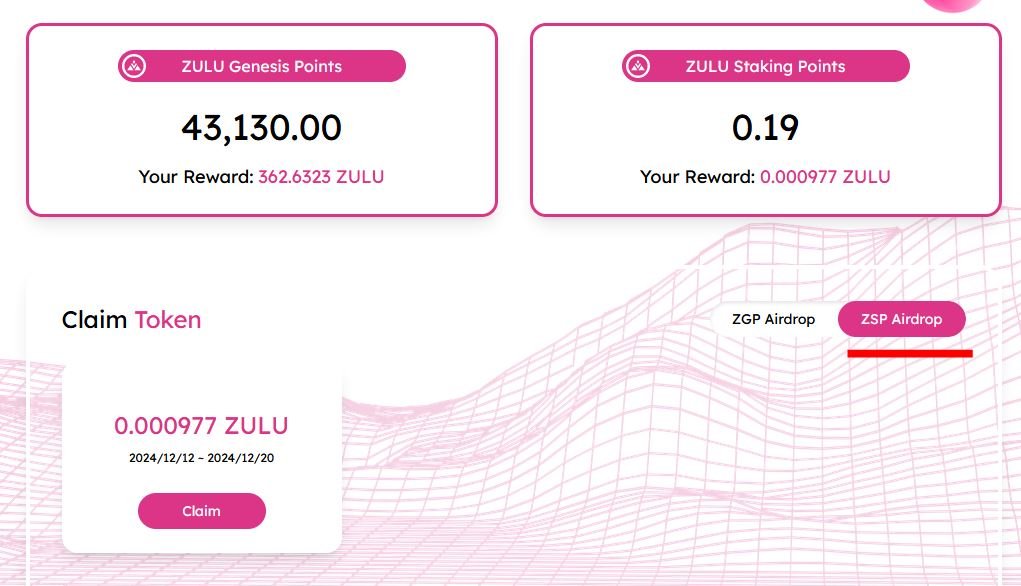
Task: Click the red underline below ZSP Airdrop
Action: [x=909, y=353]
